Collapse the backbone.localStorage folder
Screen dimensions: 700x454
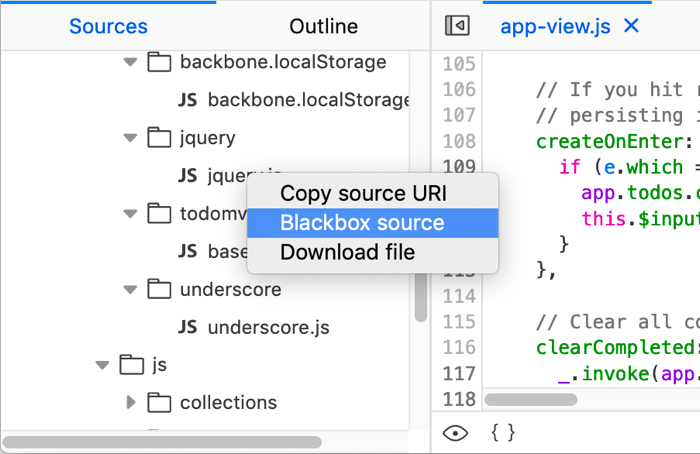click(x=130, y=62)
